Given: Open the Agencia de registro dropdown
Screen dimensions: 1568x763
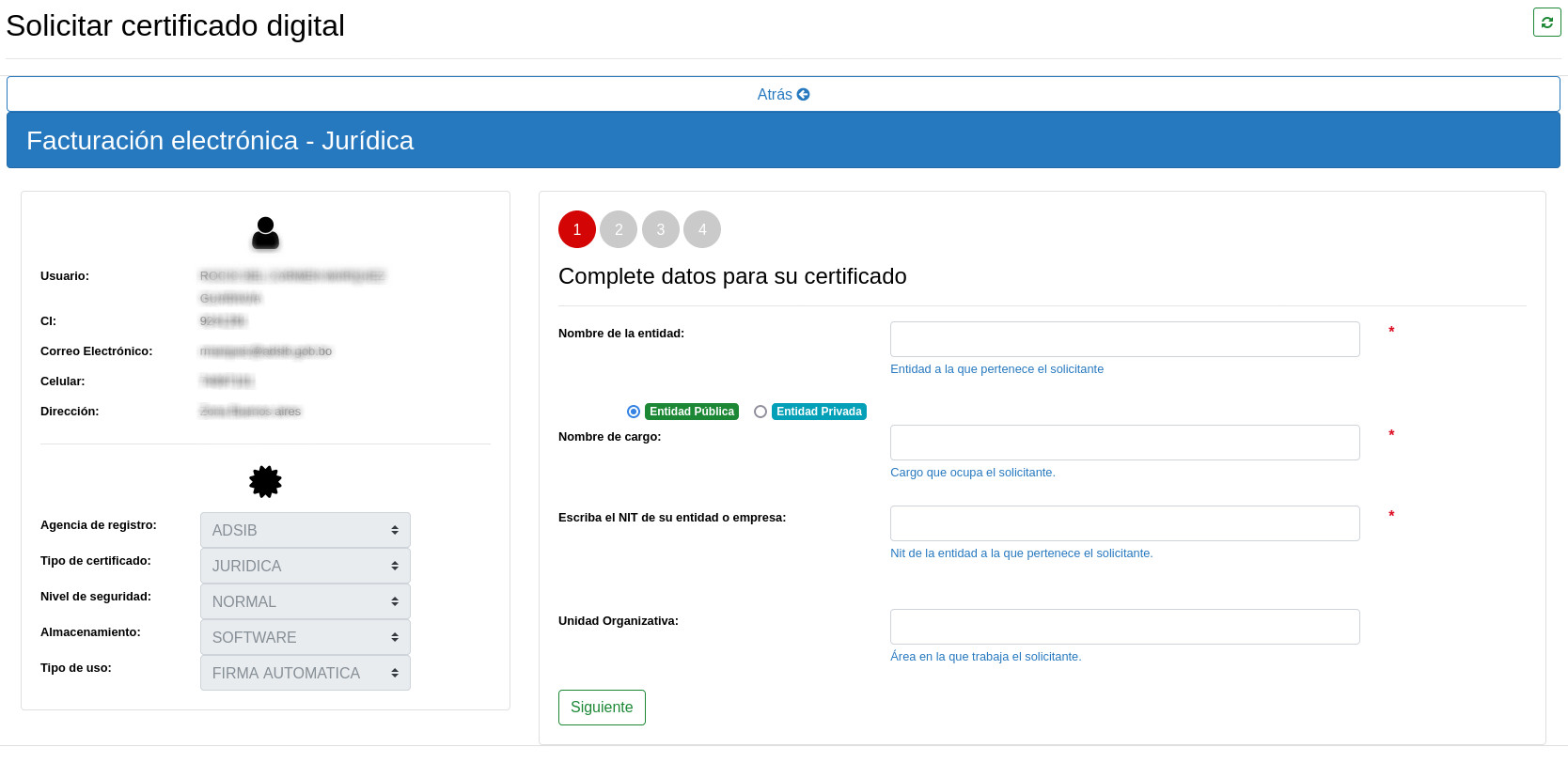Looking at the screenshot, I should 305,530.
